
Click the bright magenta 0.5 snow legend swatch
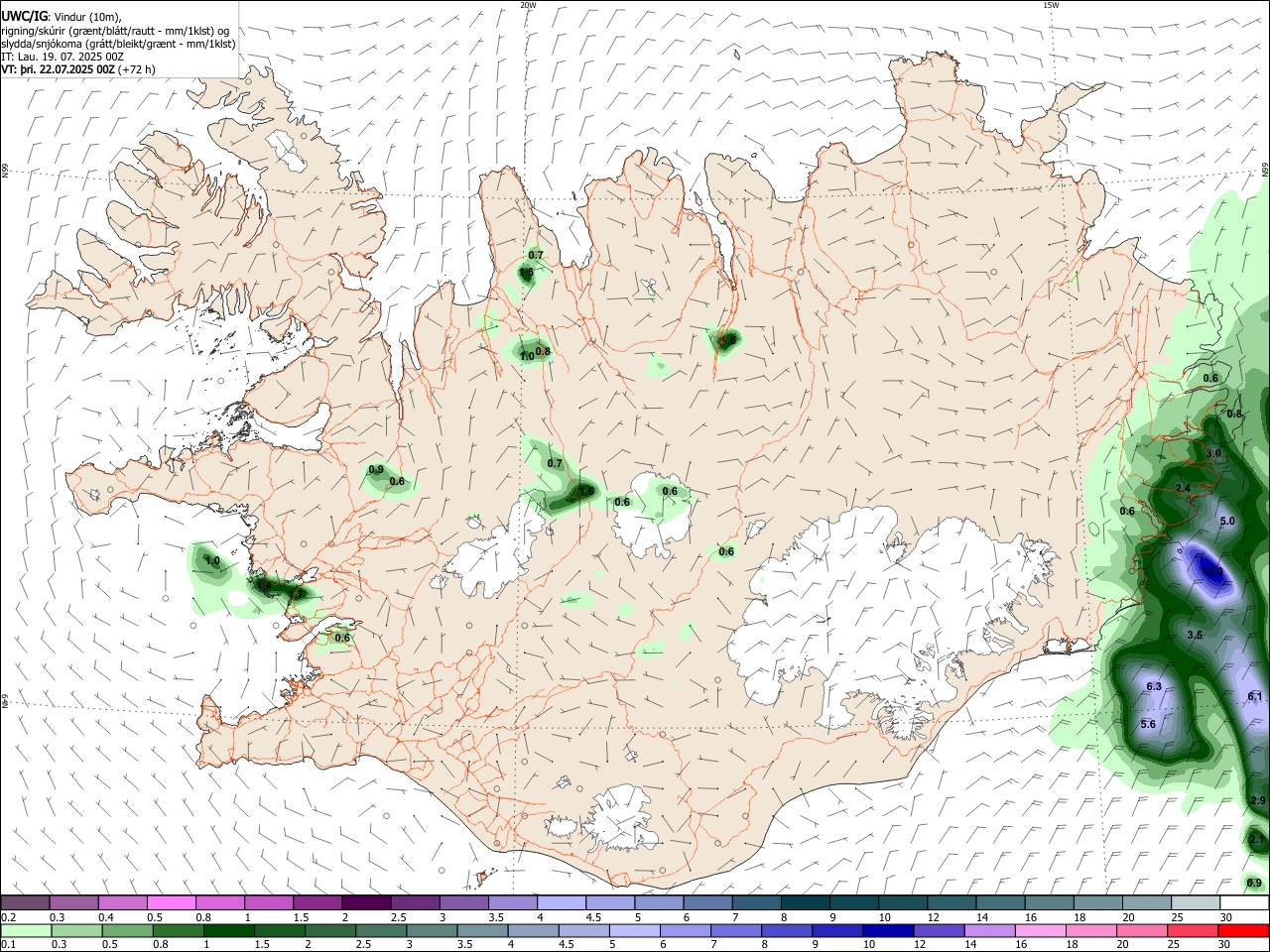tap(172, 903)
